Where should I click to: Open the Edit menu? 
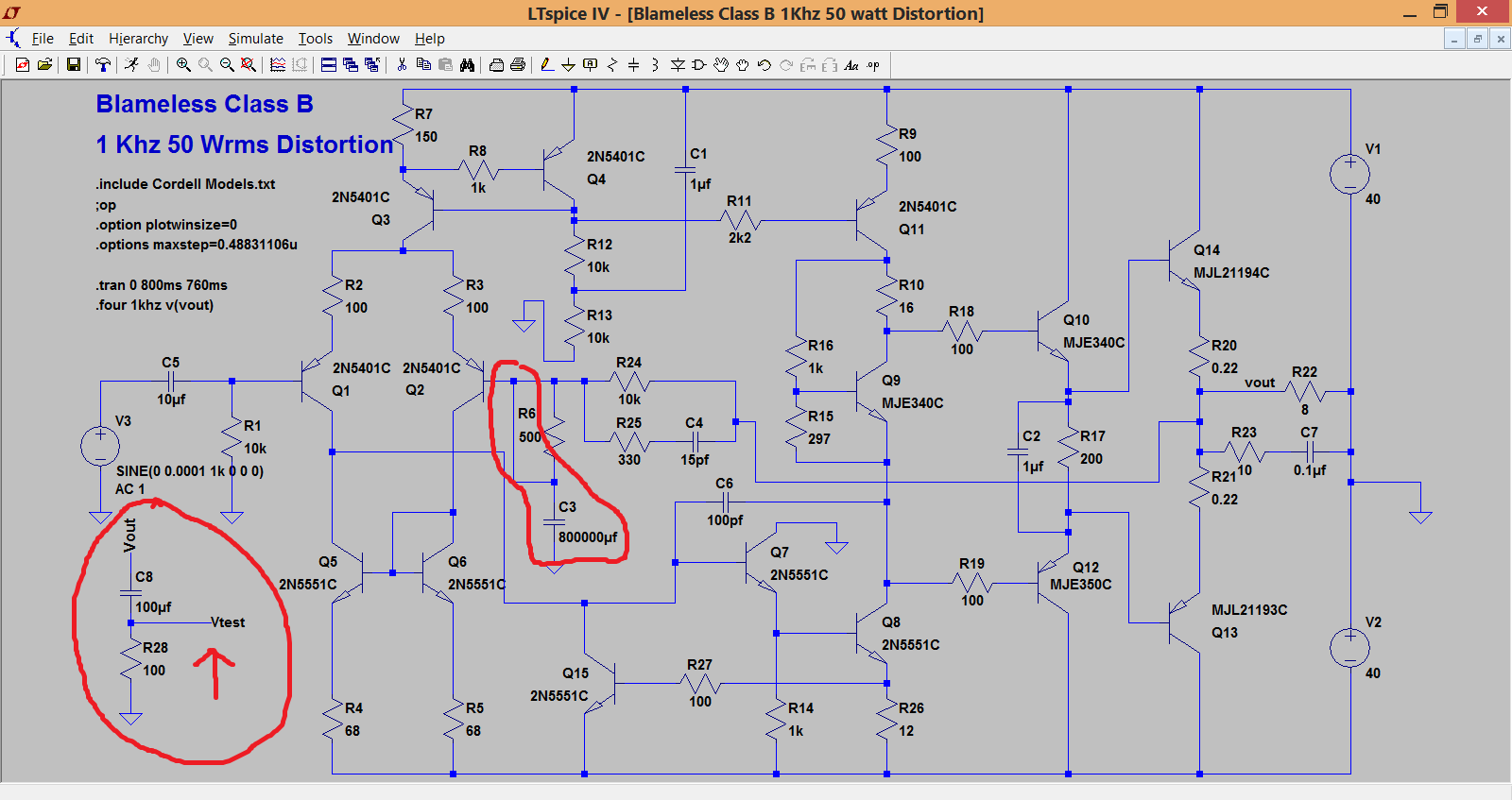click(x=81, y=39)
